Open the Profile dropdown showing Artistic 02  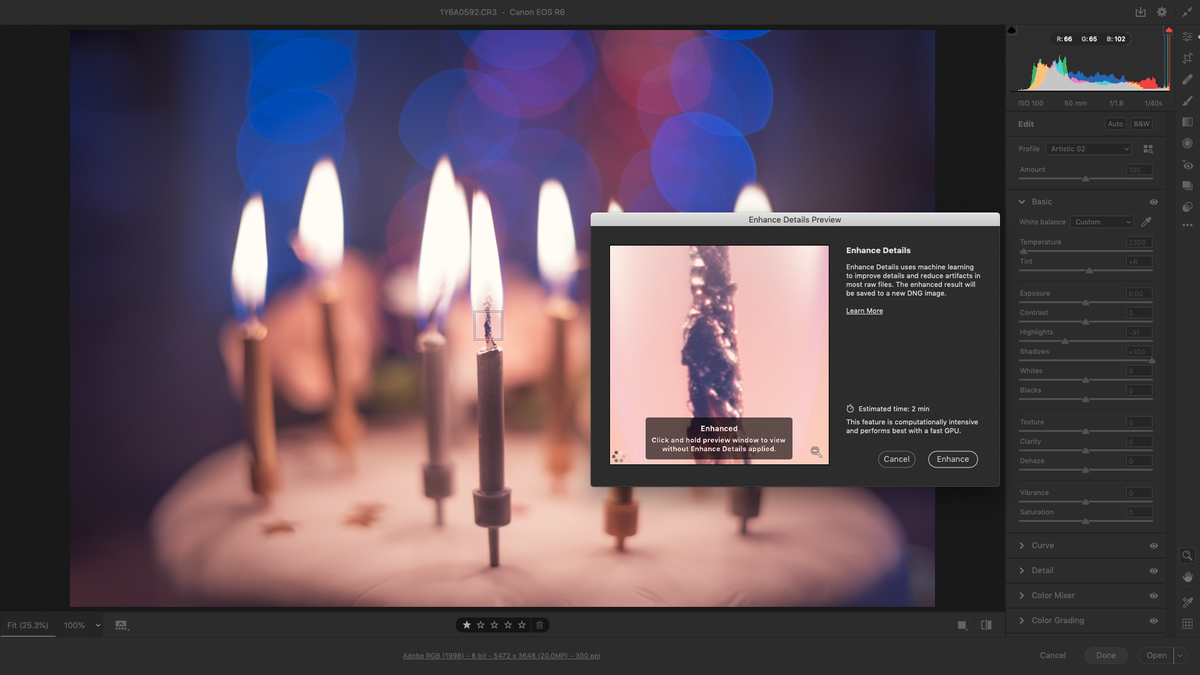coord(1090,148)
